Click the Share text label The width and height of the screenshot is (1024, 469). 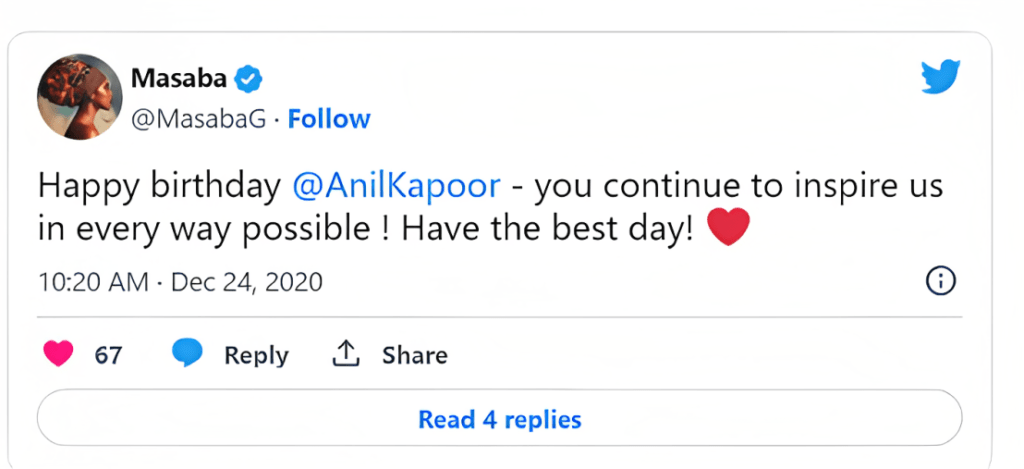[x=414, y=355]
